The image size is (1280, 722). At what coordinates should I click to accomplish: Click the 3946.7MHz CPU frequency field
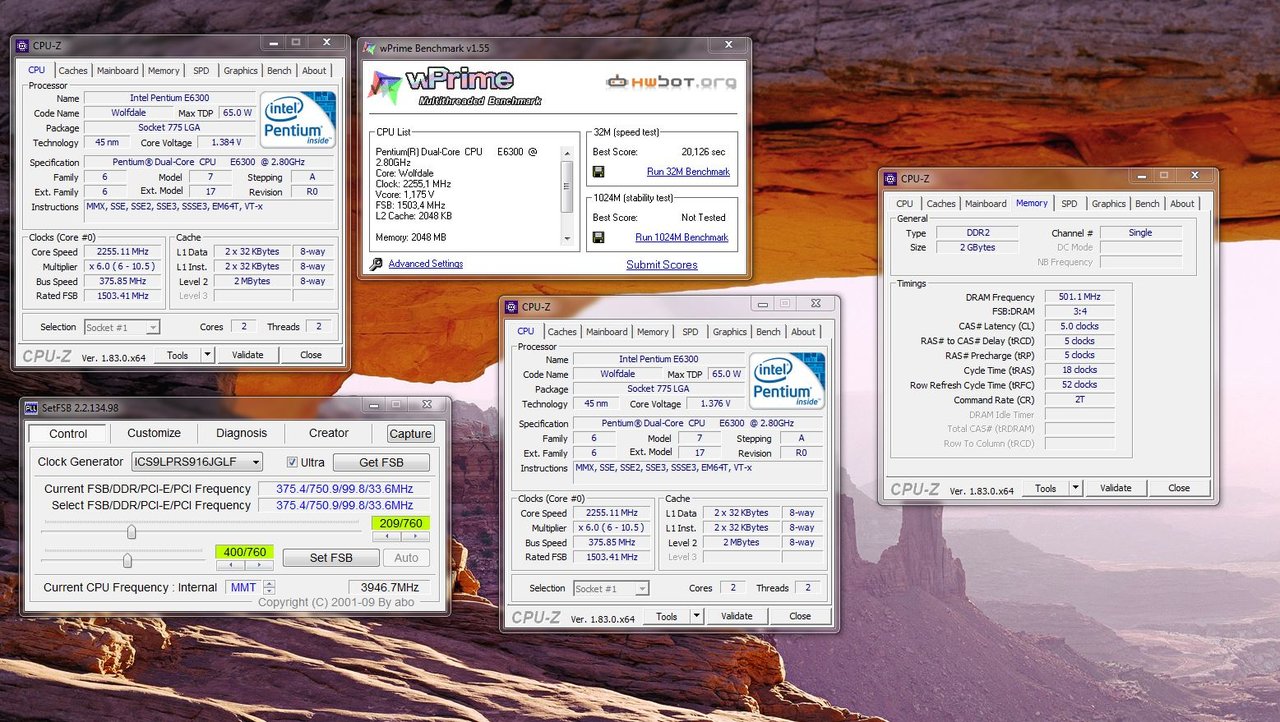coord(389,588)
